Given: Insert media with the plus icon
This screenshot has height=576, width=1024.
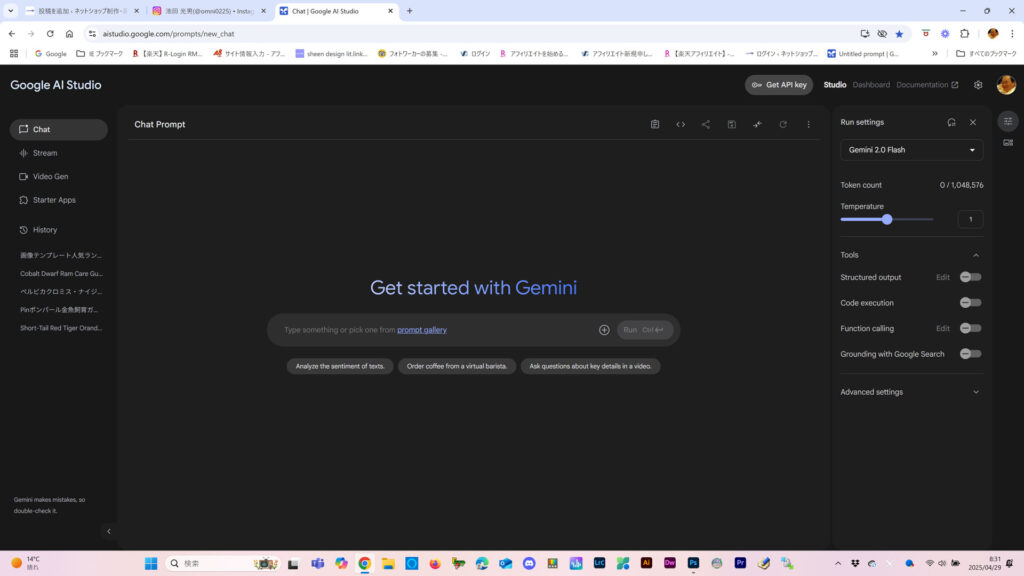Looking at the screenshot, I should coord(604,330).
